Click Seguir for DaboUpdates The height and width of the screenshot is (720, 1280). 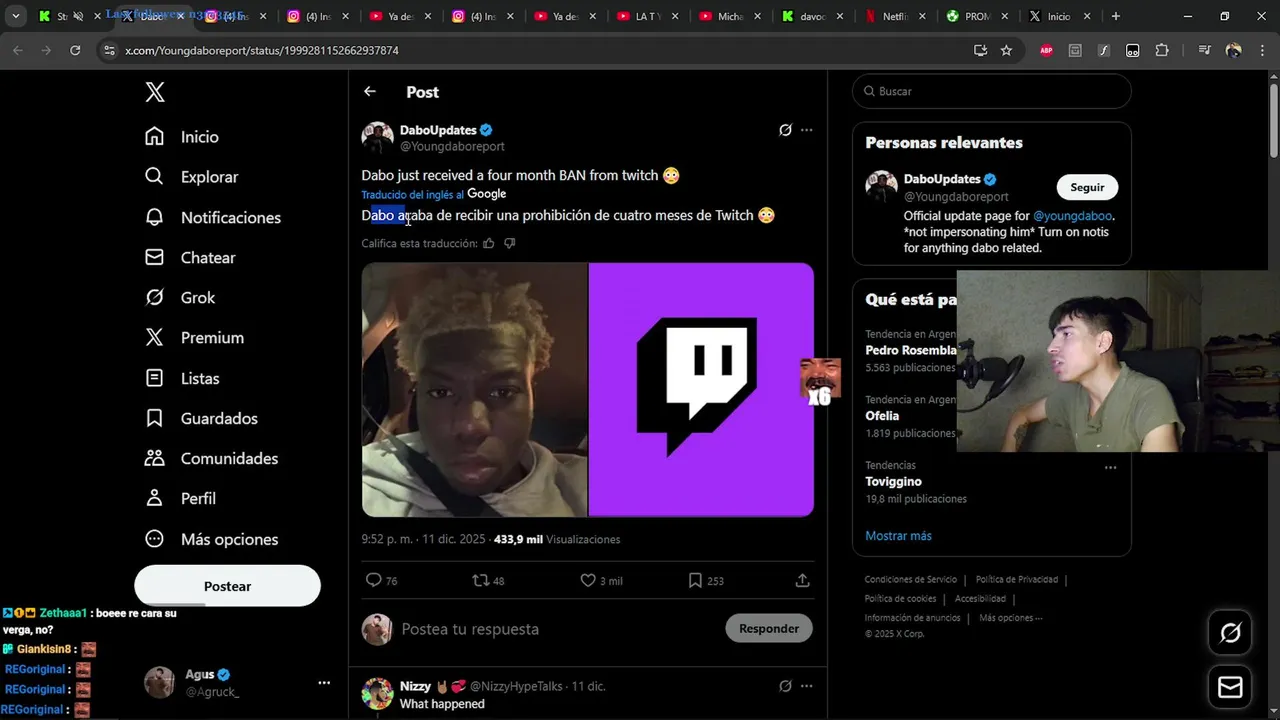tap(1087, 187)
